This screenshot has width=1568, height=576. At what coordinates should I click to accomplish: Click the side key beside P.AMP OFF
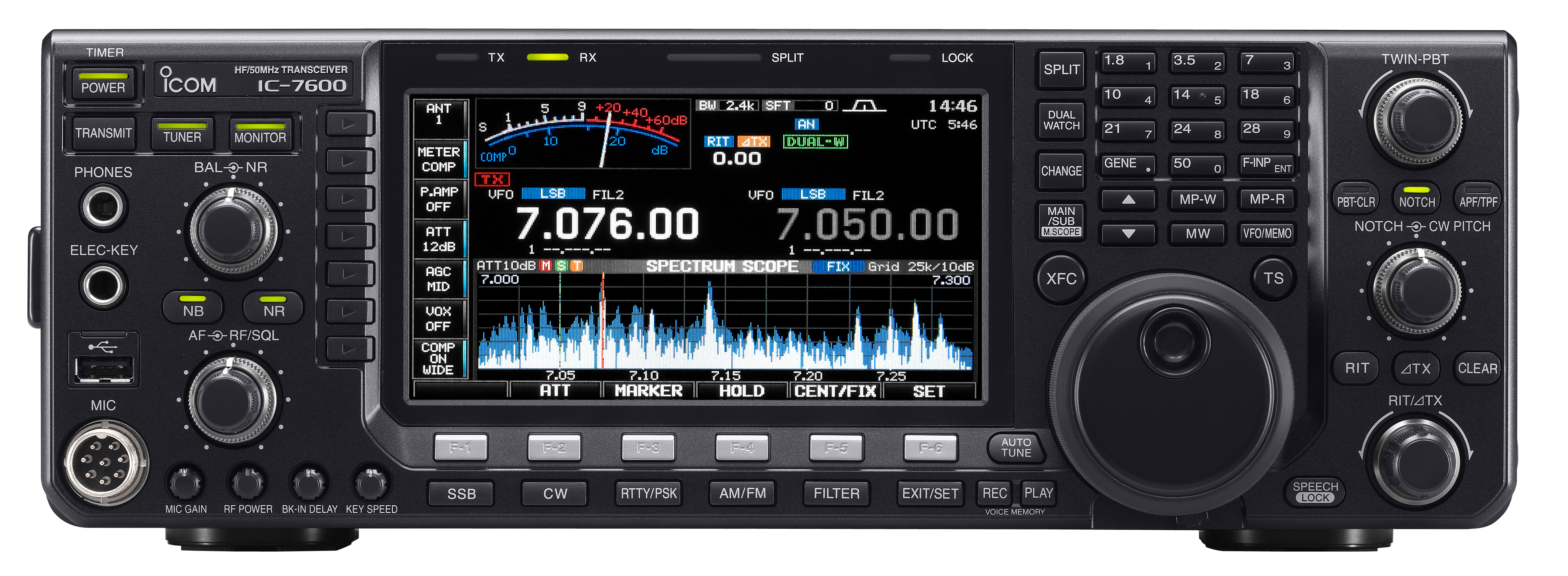(x=349, y=199)
